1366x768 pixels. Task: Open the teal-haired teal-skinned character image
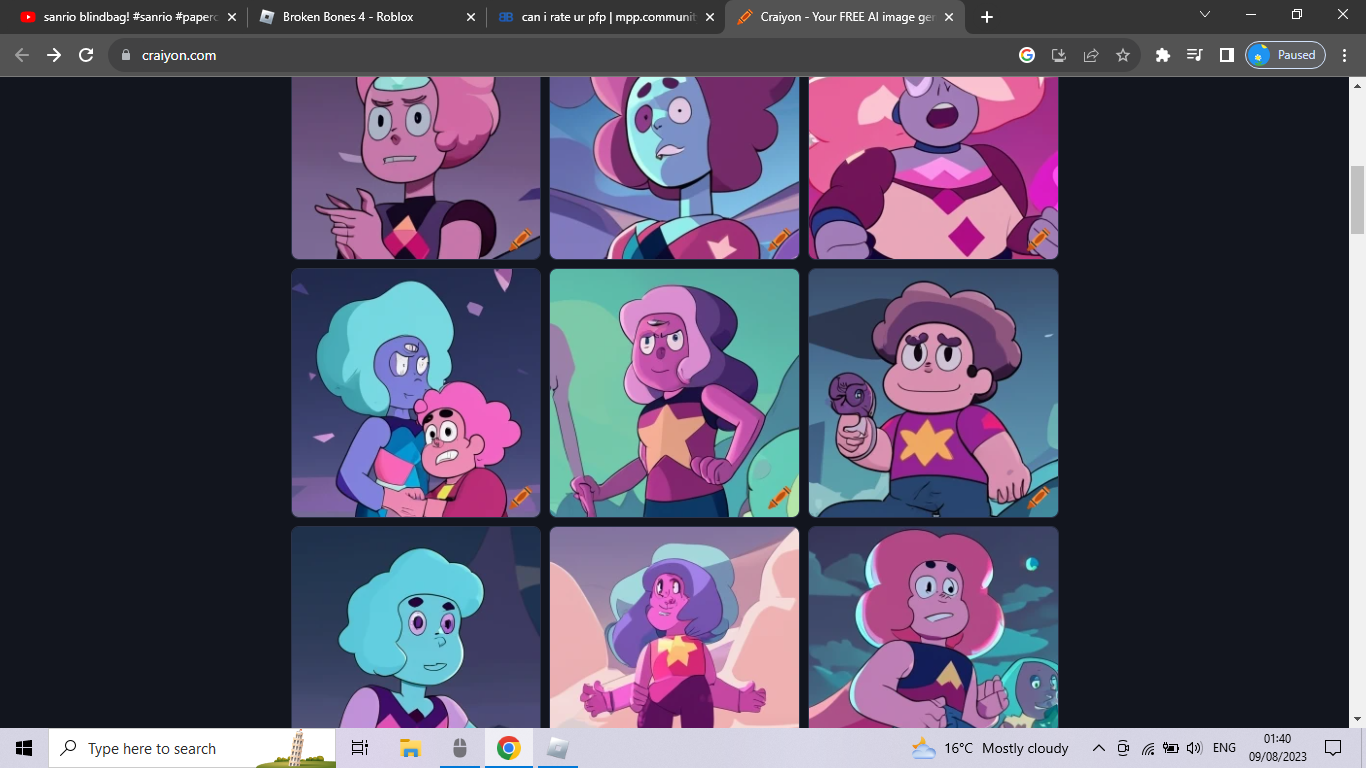coord(416,628)
